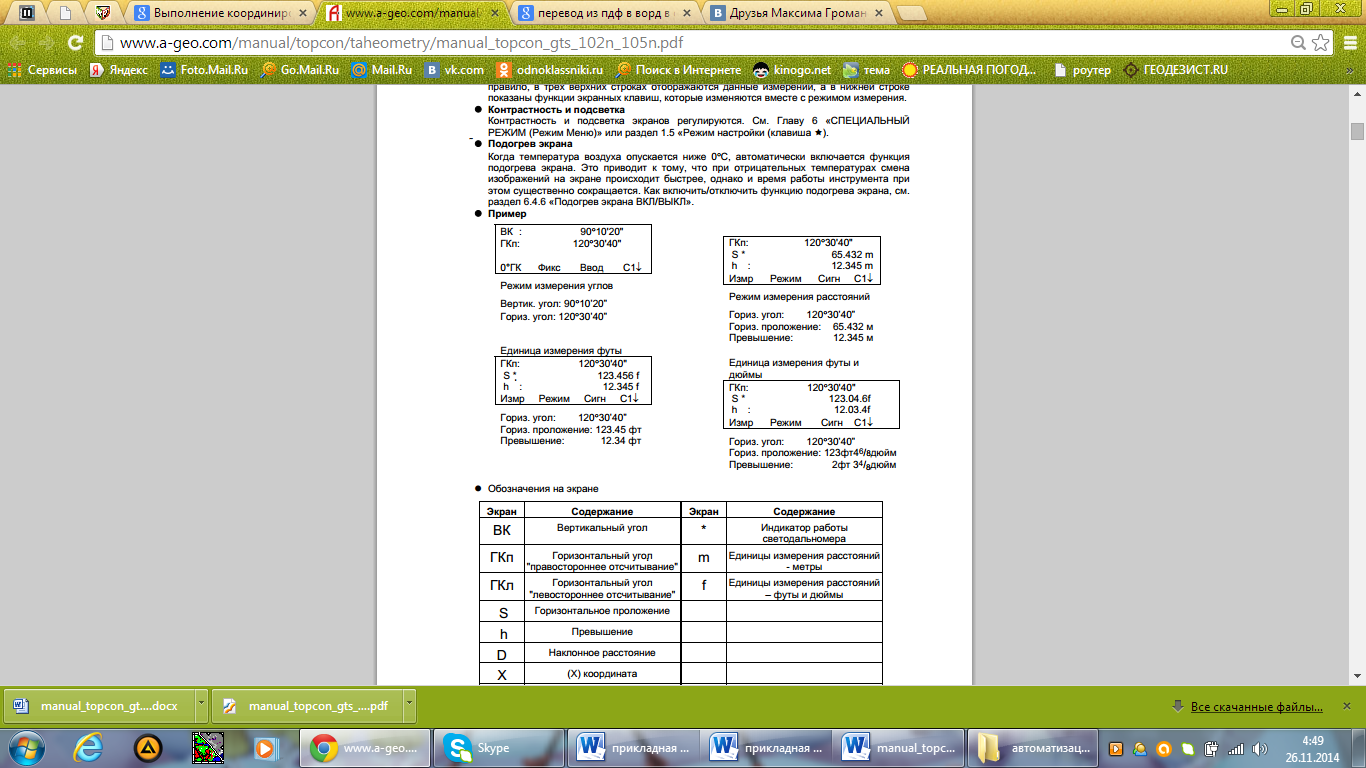Image resolution: width=1366 pixels, height=768 pixels.
Task: Open the kinogo.net bookmark
Action: pyautogui.click(x=792, y=70)
